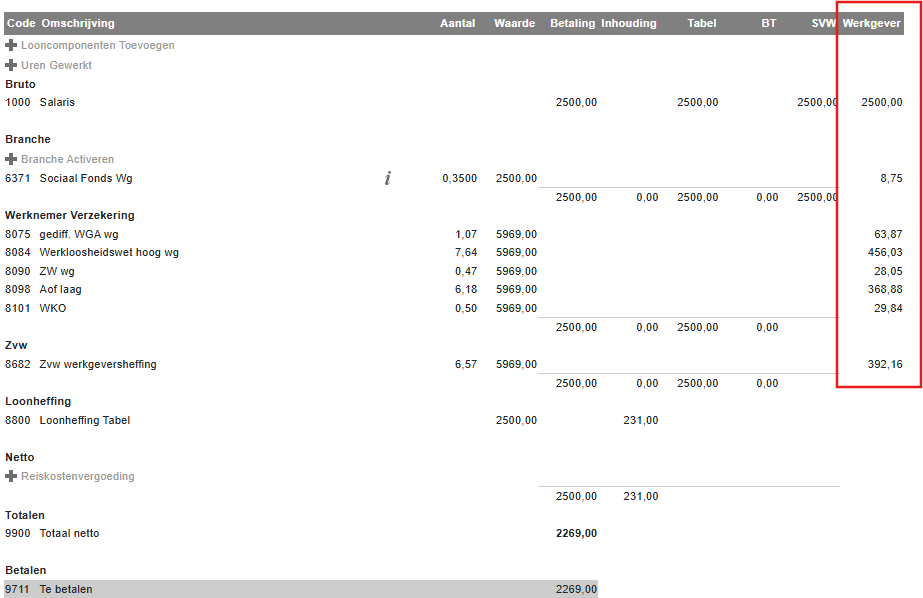Click the Loonheffing Tabel row description
The height and width of the screenshot is (598, 923).
[84, 420]
